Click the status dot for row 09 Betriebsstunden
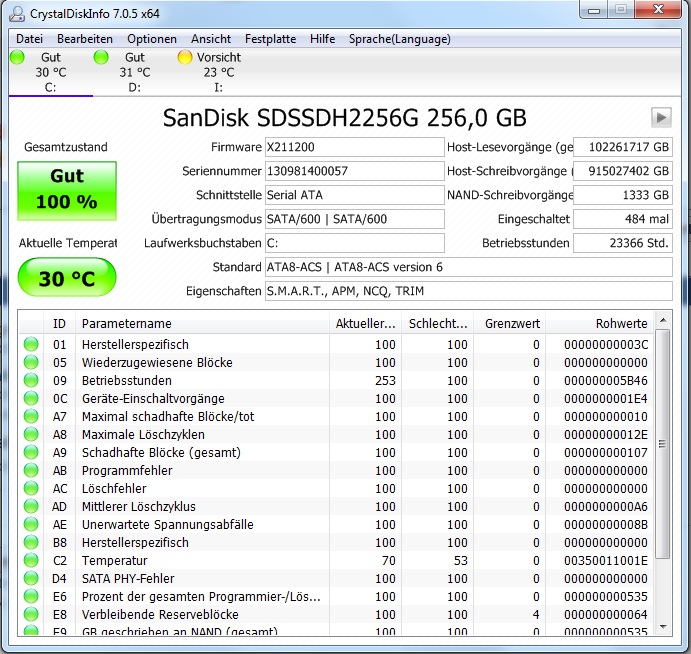 click(31, 380)
